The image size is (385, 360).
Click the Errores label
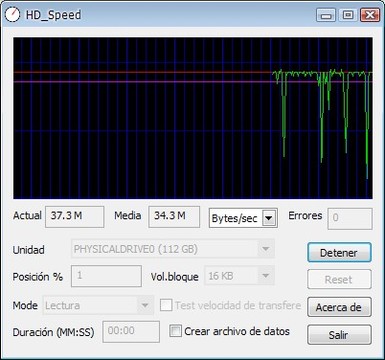(305, 216)
